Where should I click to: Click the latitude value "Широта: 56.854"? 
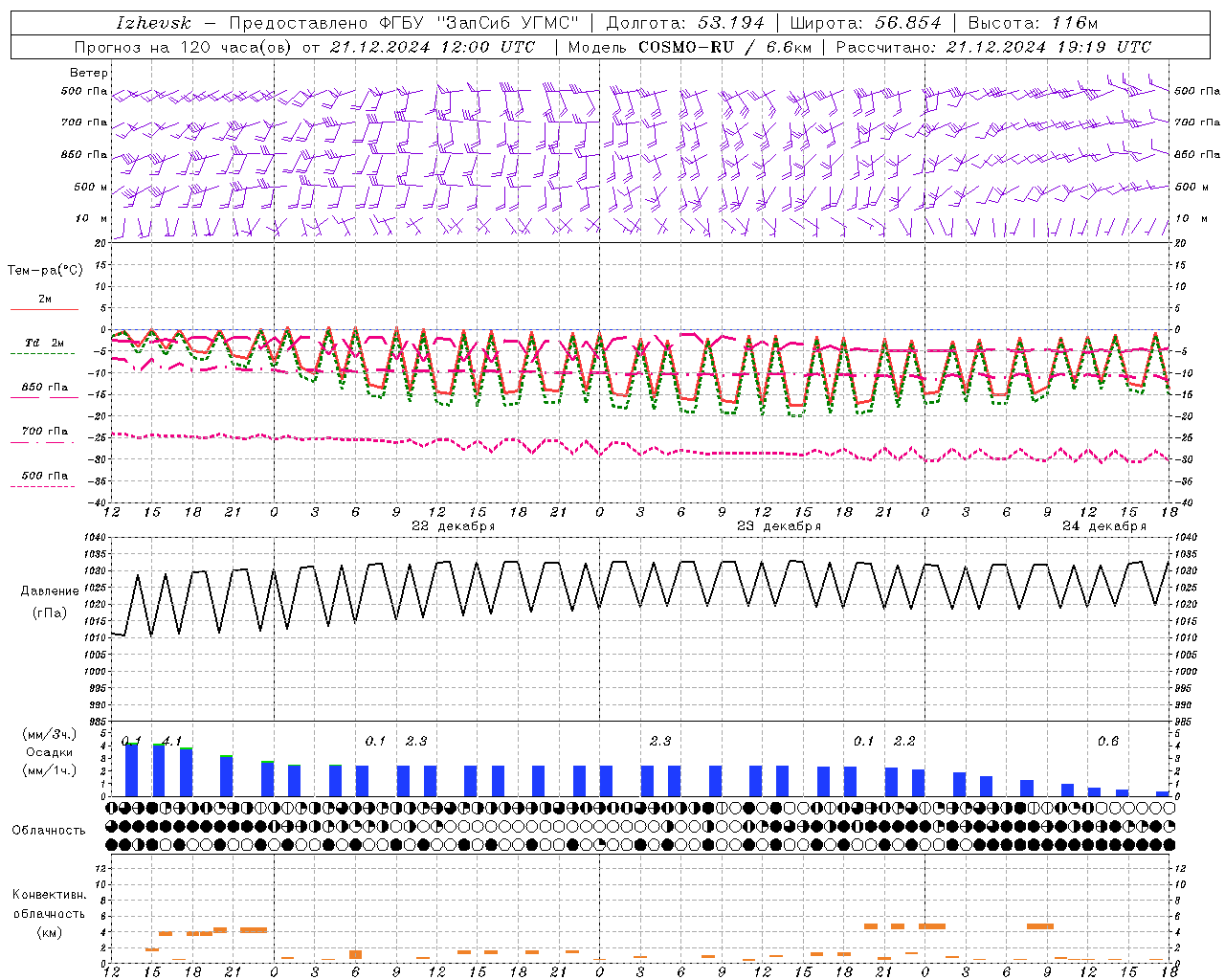coord(865,23)
